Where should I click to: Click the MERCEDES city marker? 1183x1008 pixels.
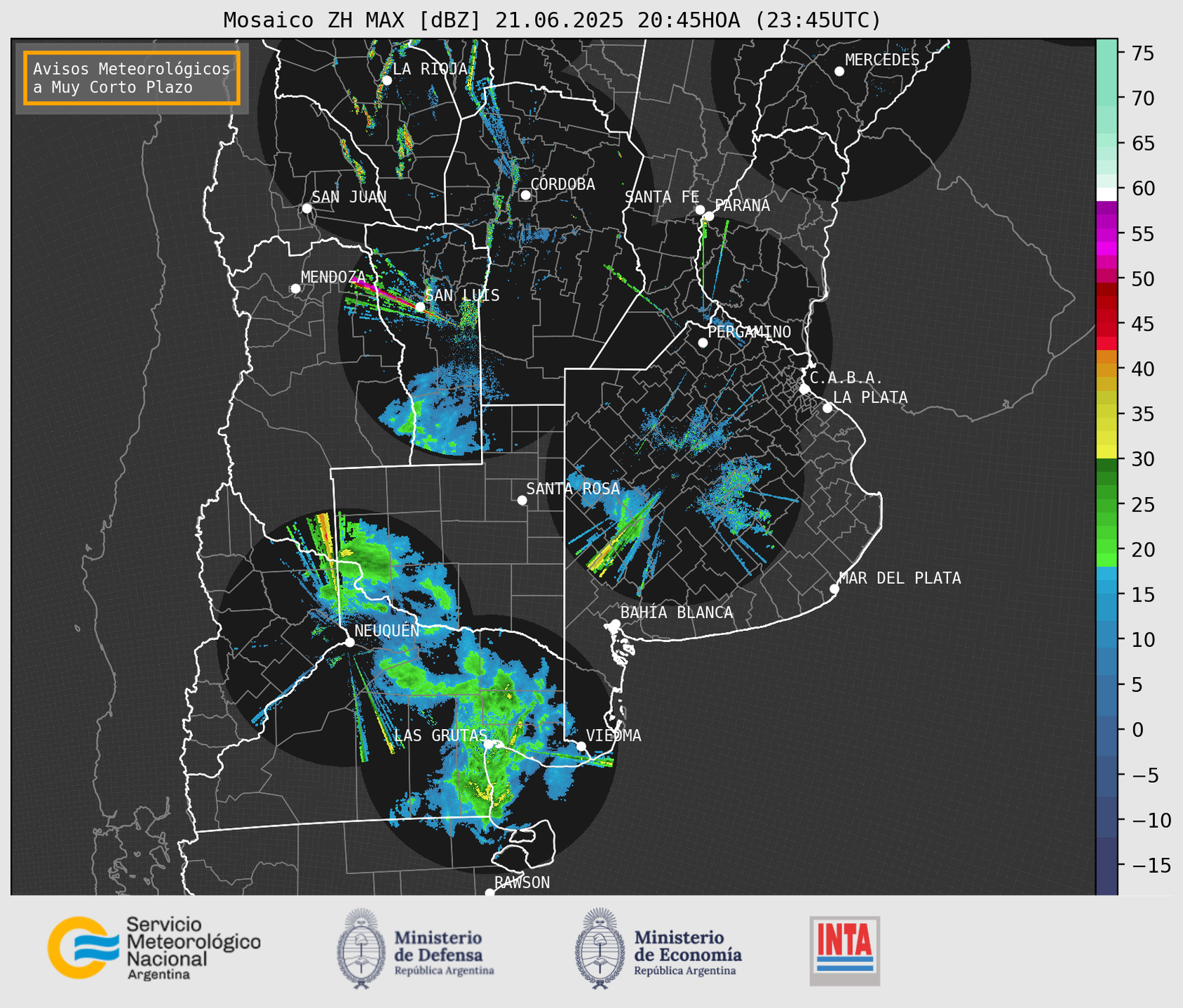click(839, 71)
